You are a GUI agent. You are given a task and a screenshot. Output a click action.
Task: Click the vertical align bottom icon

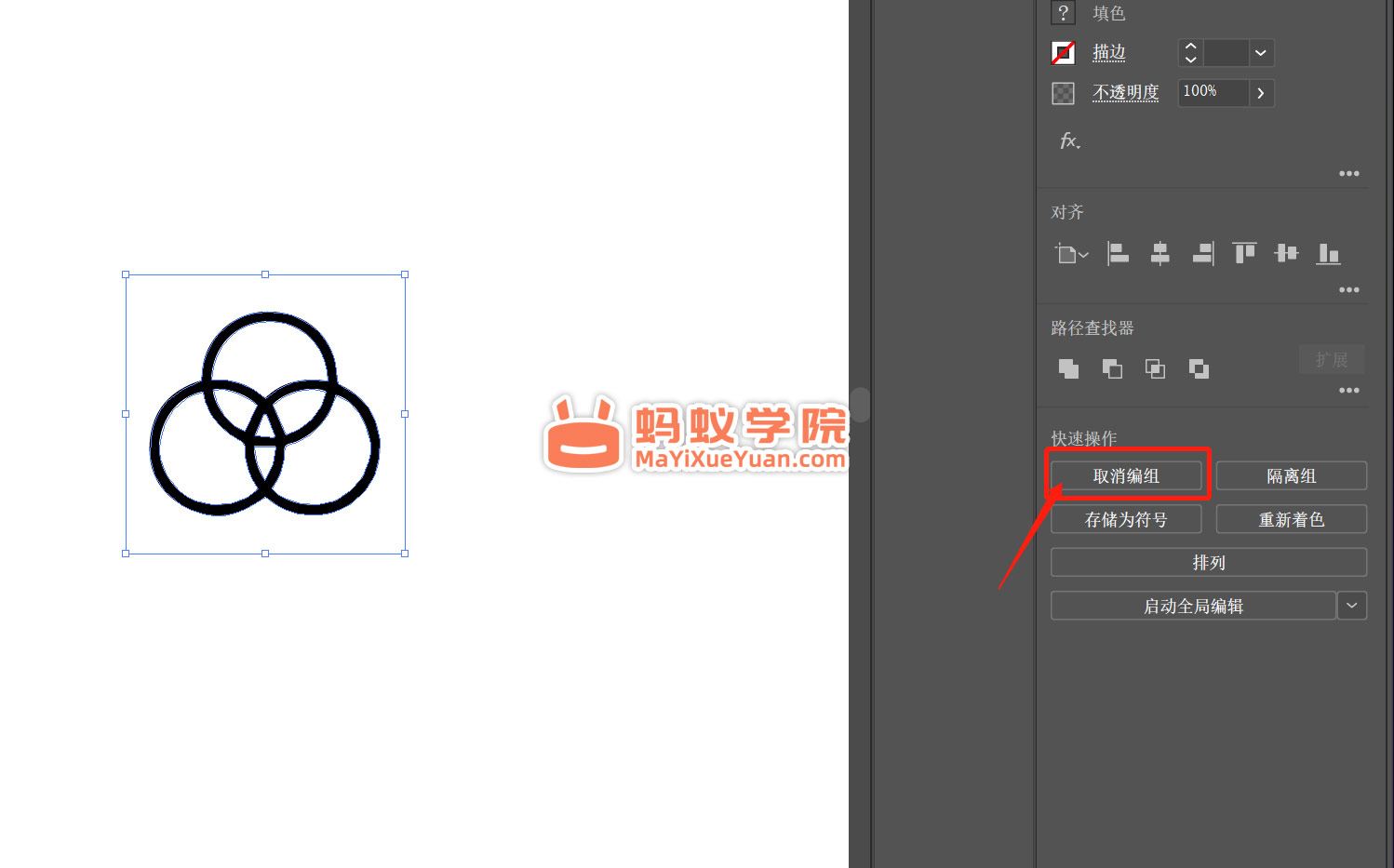[1328, 253]
